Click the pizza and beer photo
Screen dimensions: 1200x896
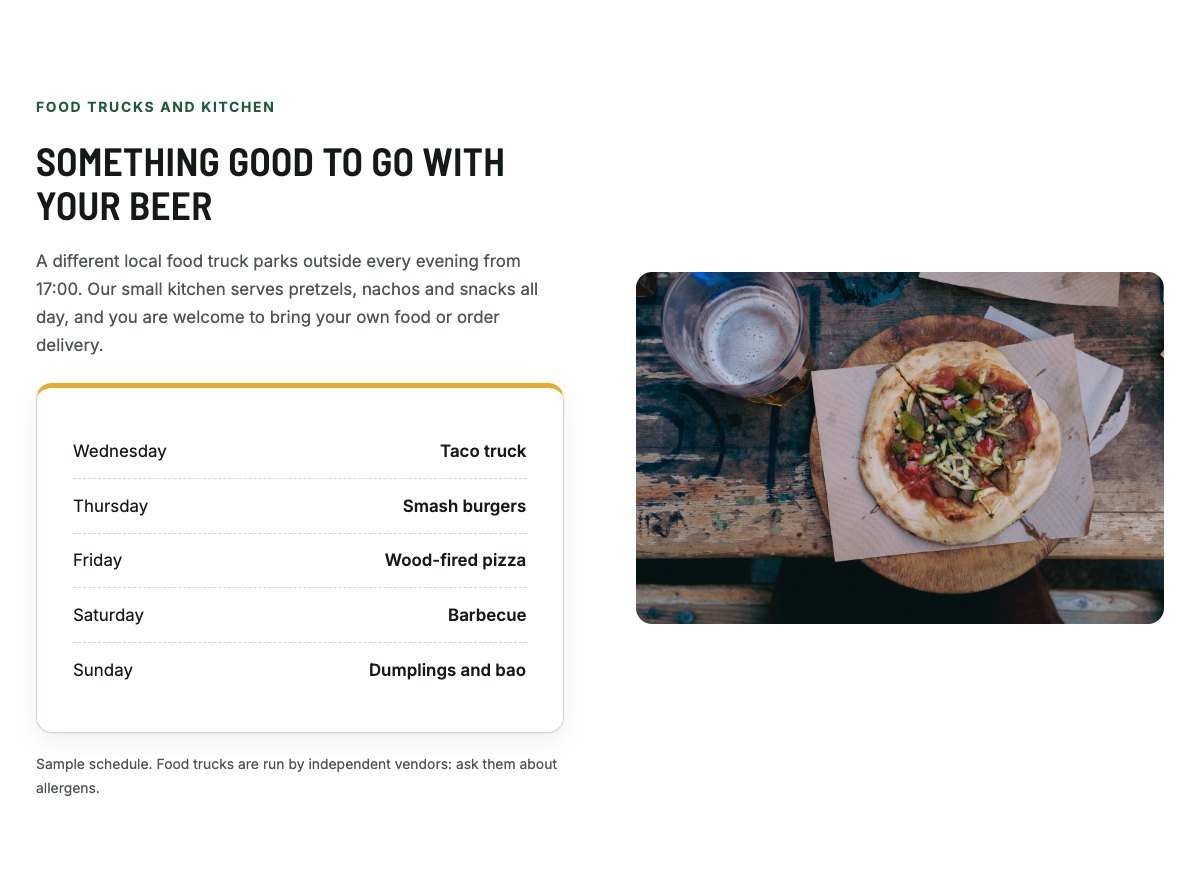pos(900,448)
